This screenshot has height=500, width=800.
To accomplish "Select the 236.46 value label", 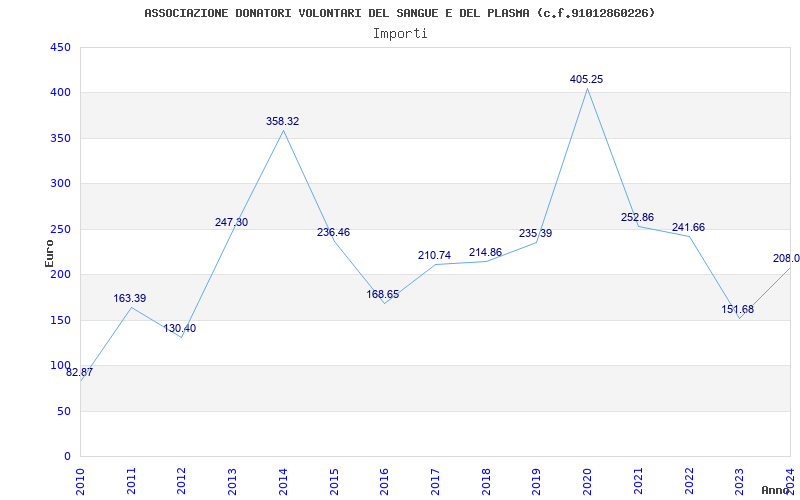I will [333, 233].
